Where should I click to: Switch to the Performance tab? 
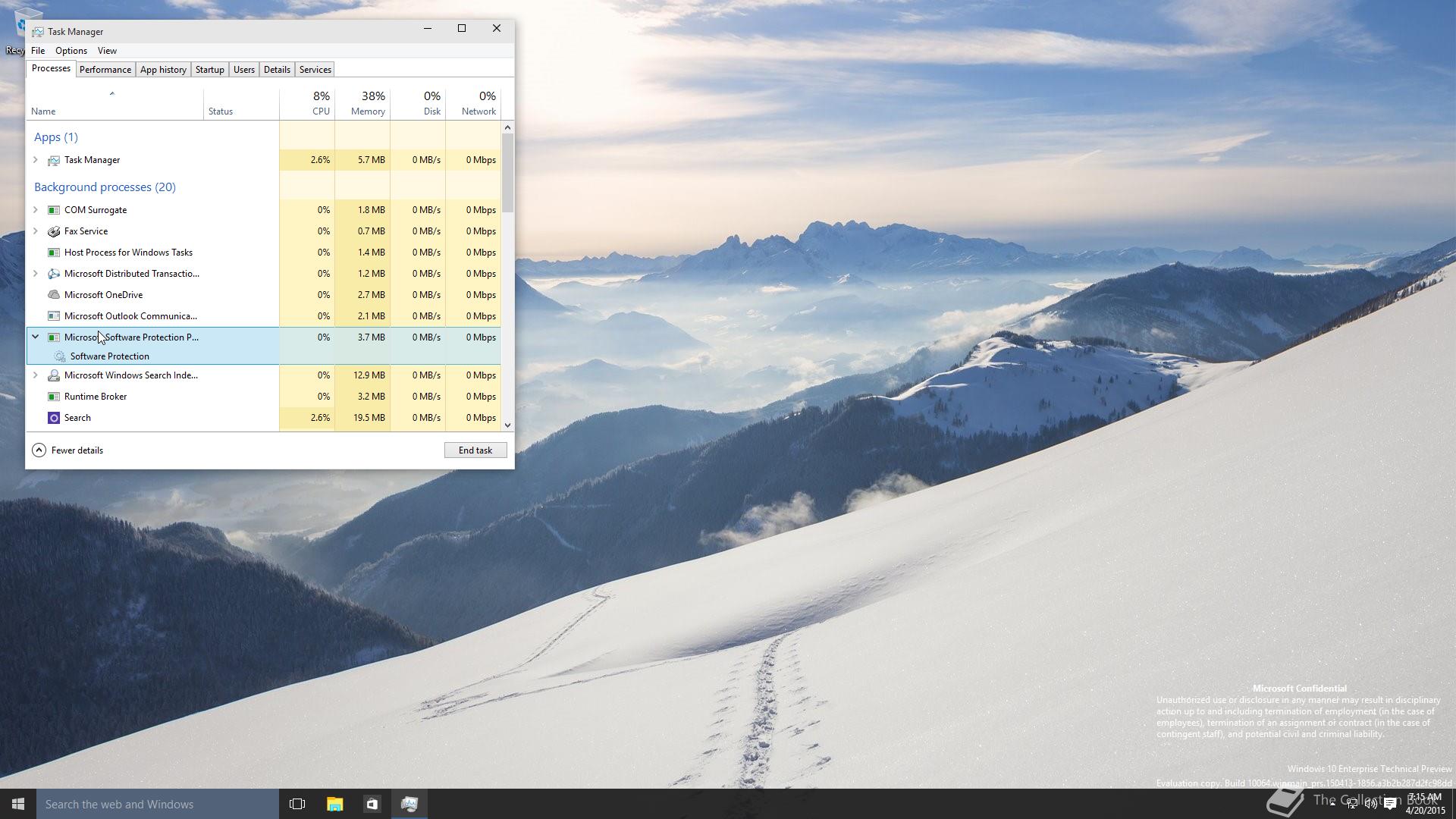pos(105,70)
